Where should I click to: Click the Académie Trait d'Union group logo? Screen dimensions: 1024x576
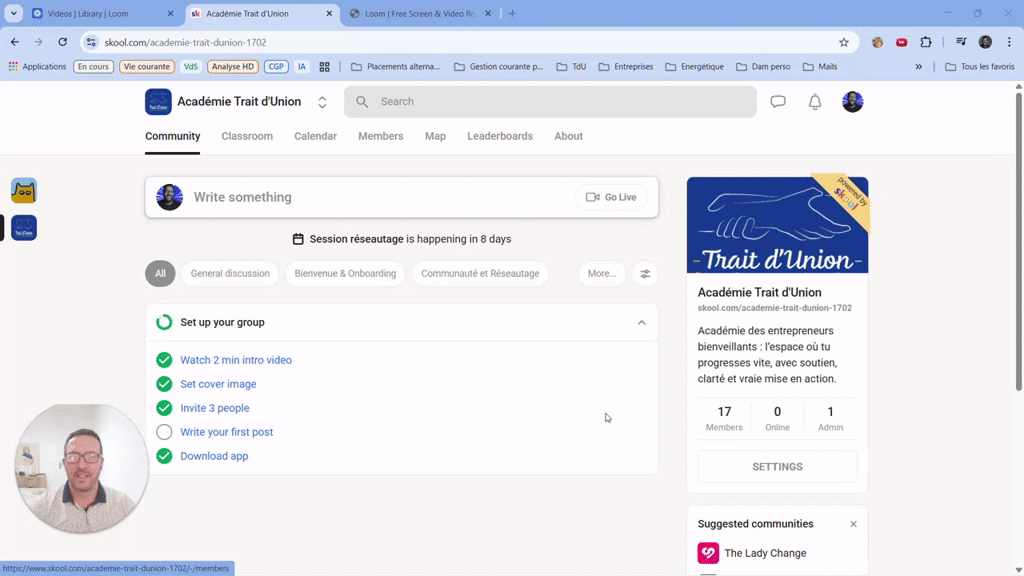tap(158, 102)
